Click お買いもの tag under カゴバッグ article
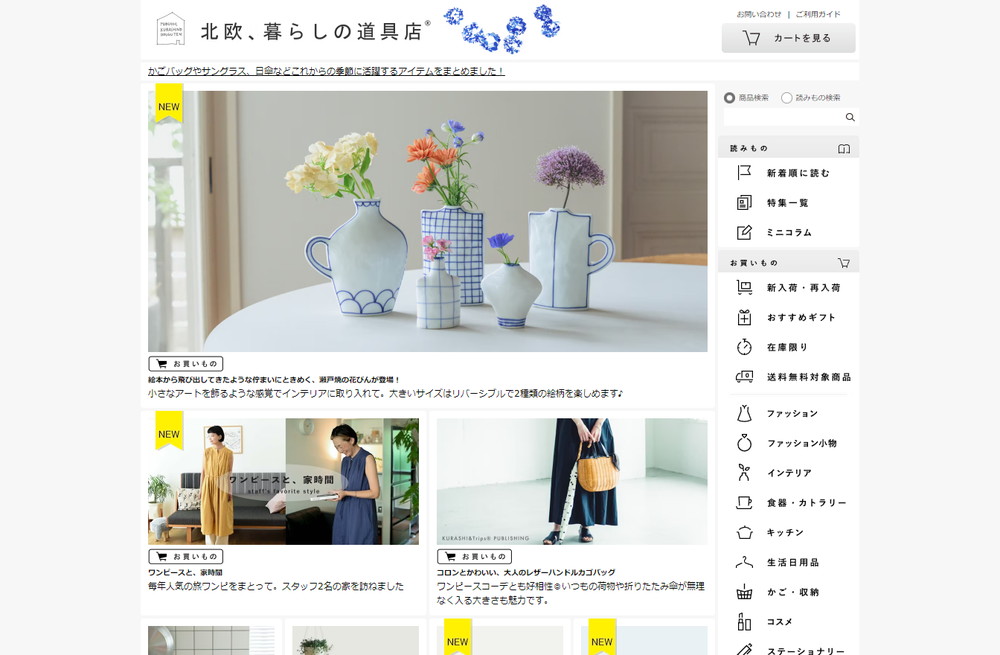The width and height of the screenshot is (1000, 655). point(474,556)
